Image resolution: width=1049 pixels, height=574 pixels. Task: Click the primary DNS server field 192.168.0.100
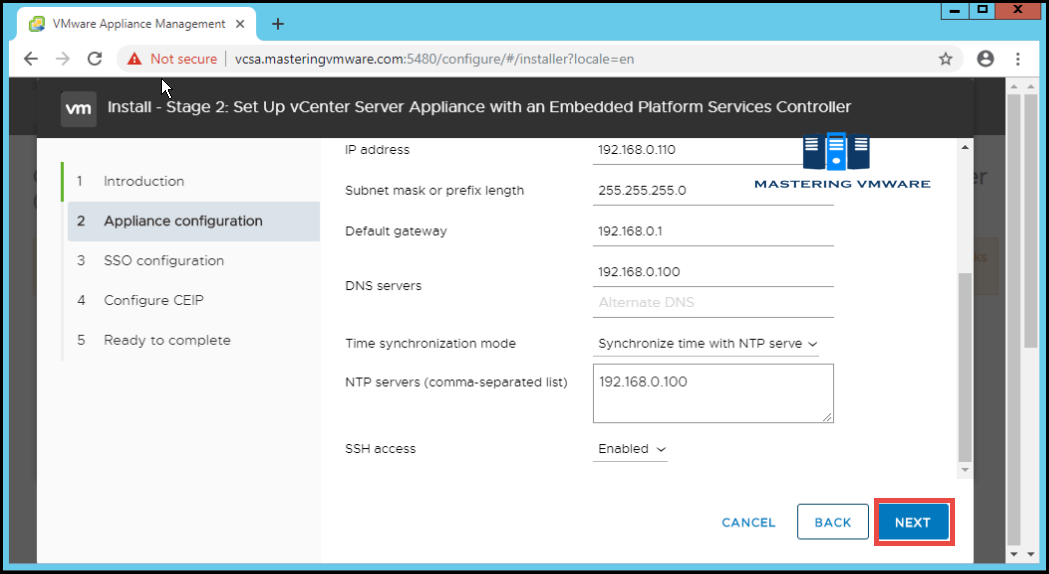tap(712, 272)
